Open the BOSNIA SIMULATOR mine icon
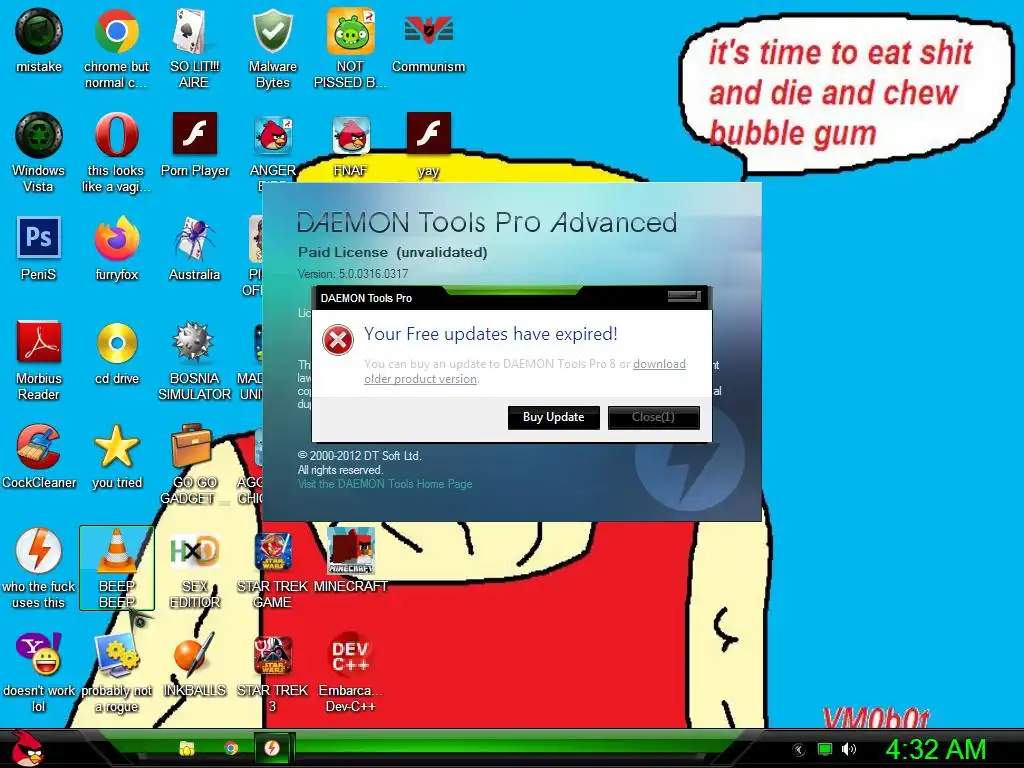Image resolution: width=1024 pixels, height=768 pixels. click(193, 342)
